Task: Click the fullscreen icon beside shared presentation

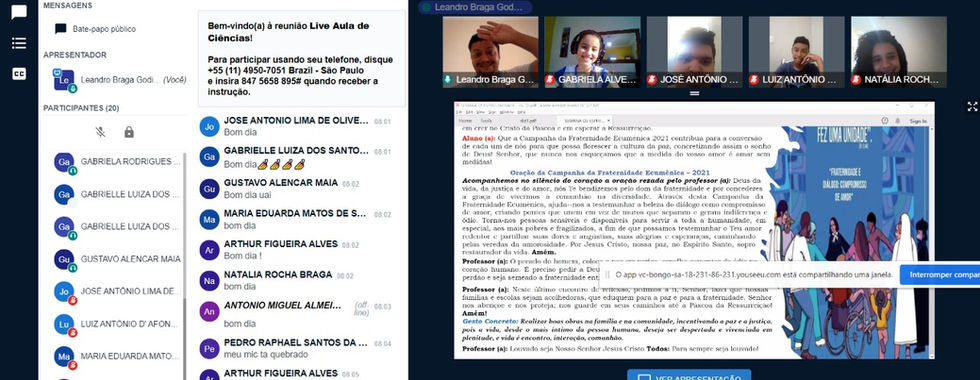Action: [x=972, y=106]
